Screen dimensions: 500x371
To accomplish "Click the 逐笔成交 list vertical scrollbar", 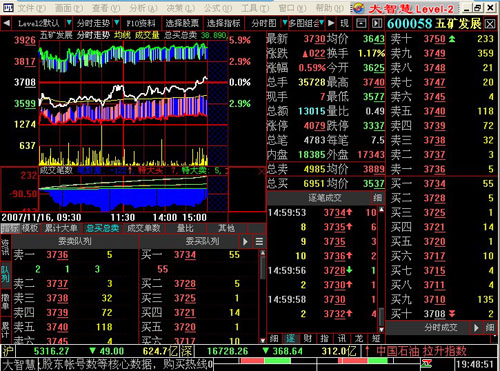I will [x=381, y=270].
